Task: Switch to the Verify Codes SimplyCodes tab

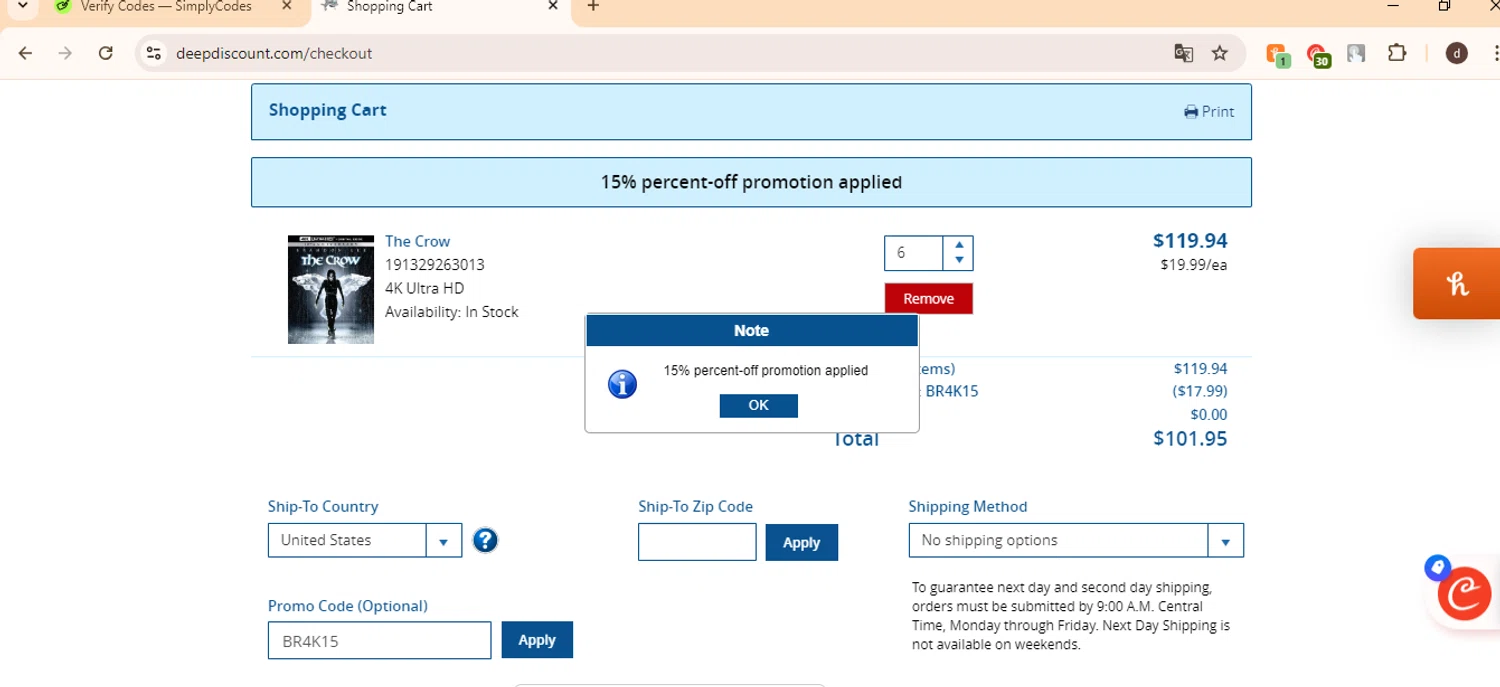Action: click(x=167, y=7)
